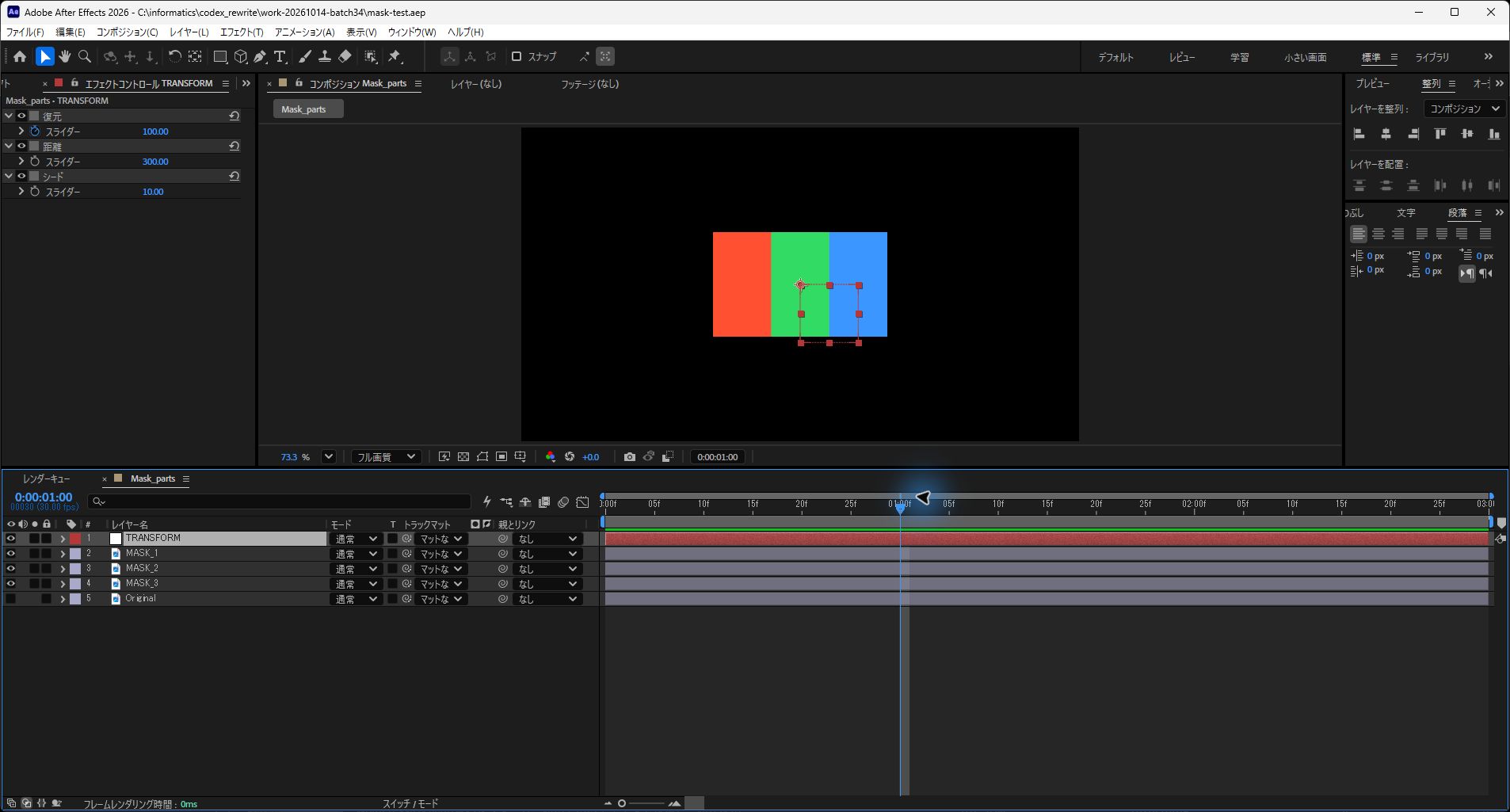Switch to the レンダーキュー tab
The width and height of the screenshot is (1510, 812).
46,478
